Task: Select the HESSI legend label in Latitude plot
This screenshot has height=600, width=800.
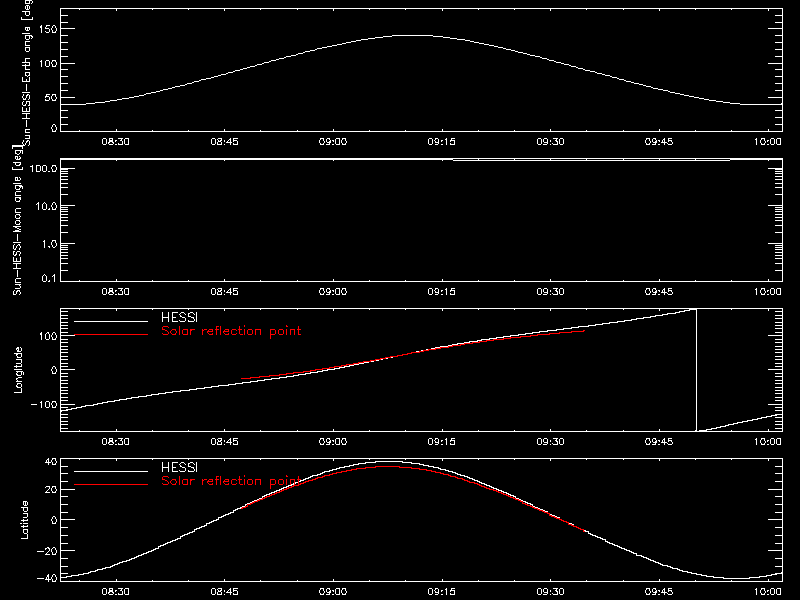Action: tap(179, 467)
